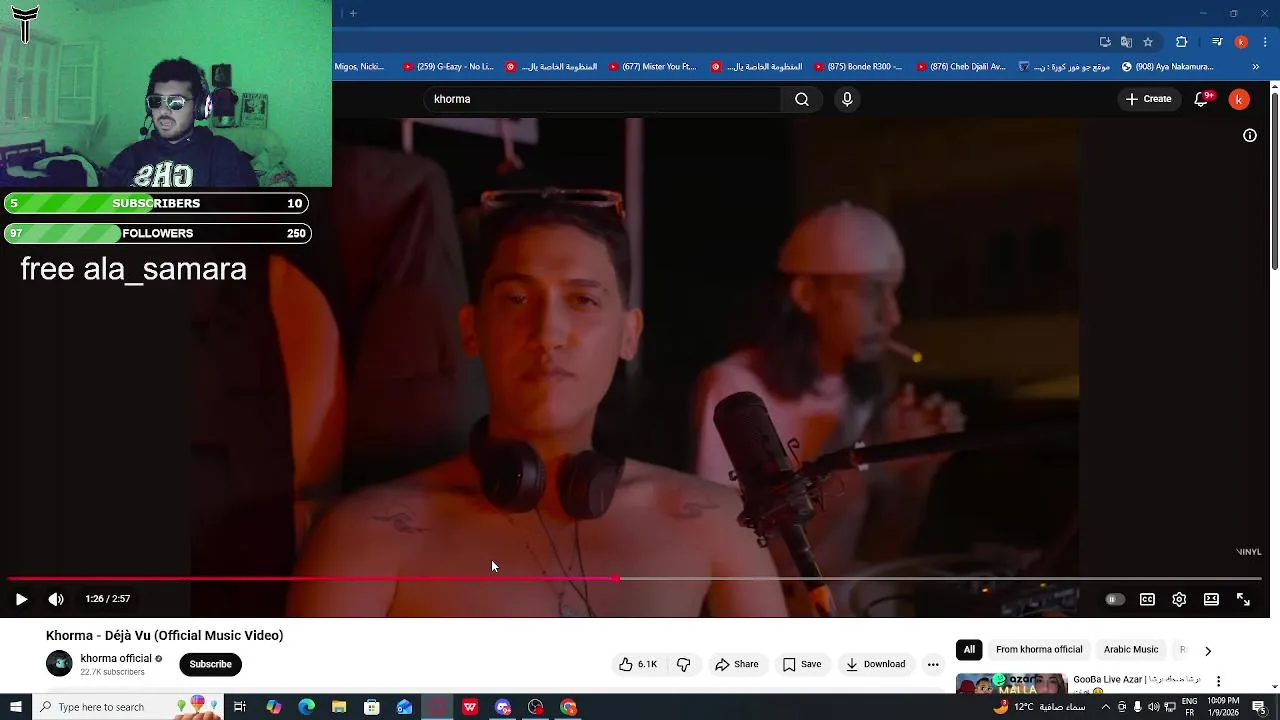Open khorma official channel avatar

pyautogui.click(x=59, y=663)
